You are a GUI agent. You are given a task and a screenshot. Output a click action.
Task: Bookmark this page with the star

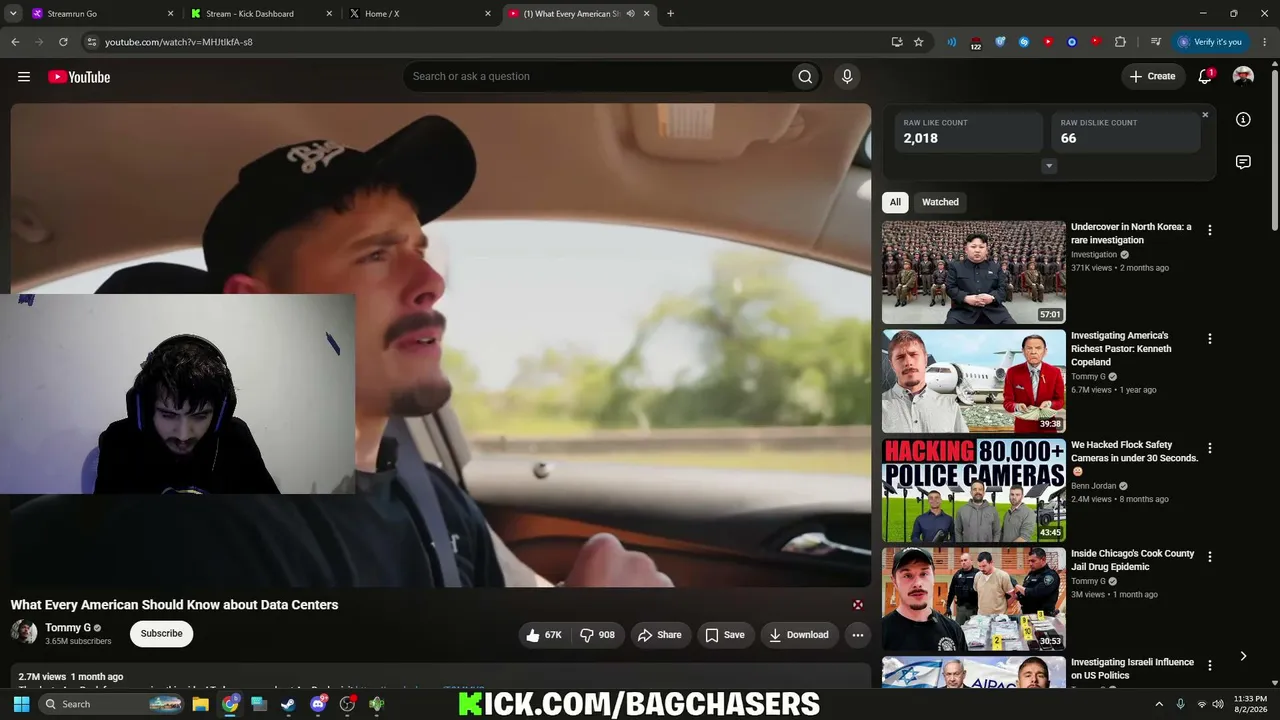point(919,42)
